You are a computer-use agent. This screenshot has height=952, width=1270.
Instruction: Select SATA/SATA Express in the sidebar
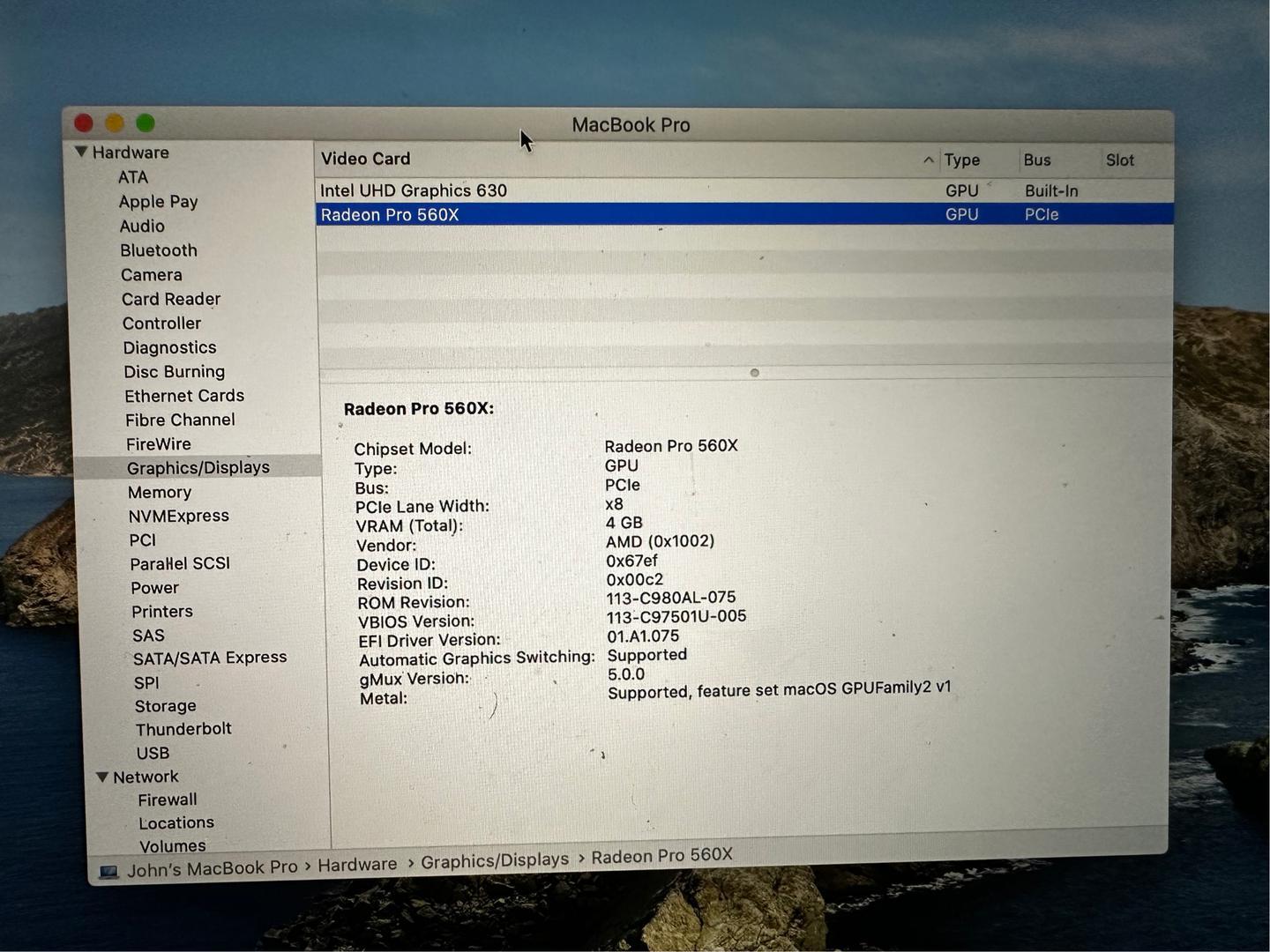point(210,658)
